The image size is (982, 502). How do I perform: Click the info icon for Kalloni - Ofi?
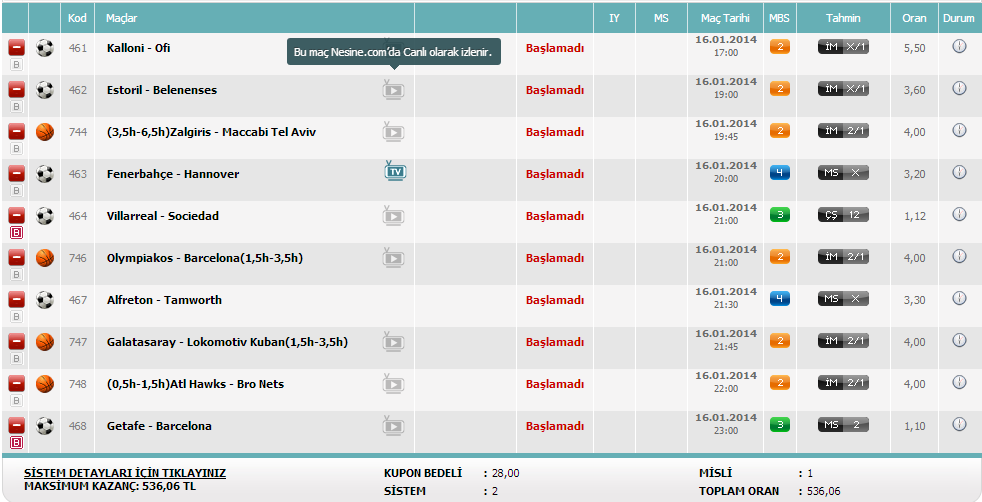coord(959,46)
